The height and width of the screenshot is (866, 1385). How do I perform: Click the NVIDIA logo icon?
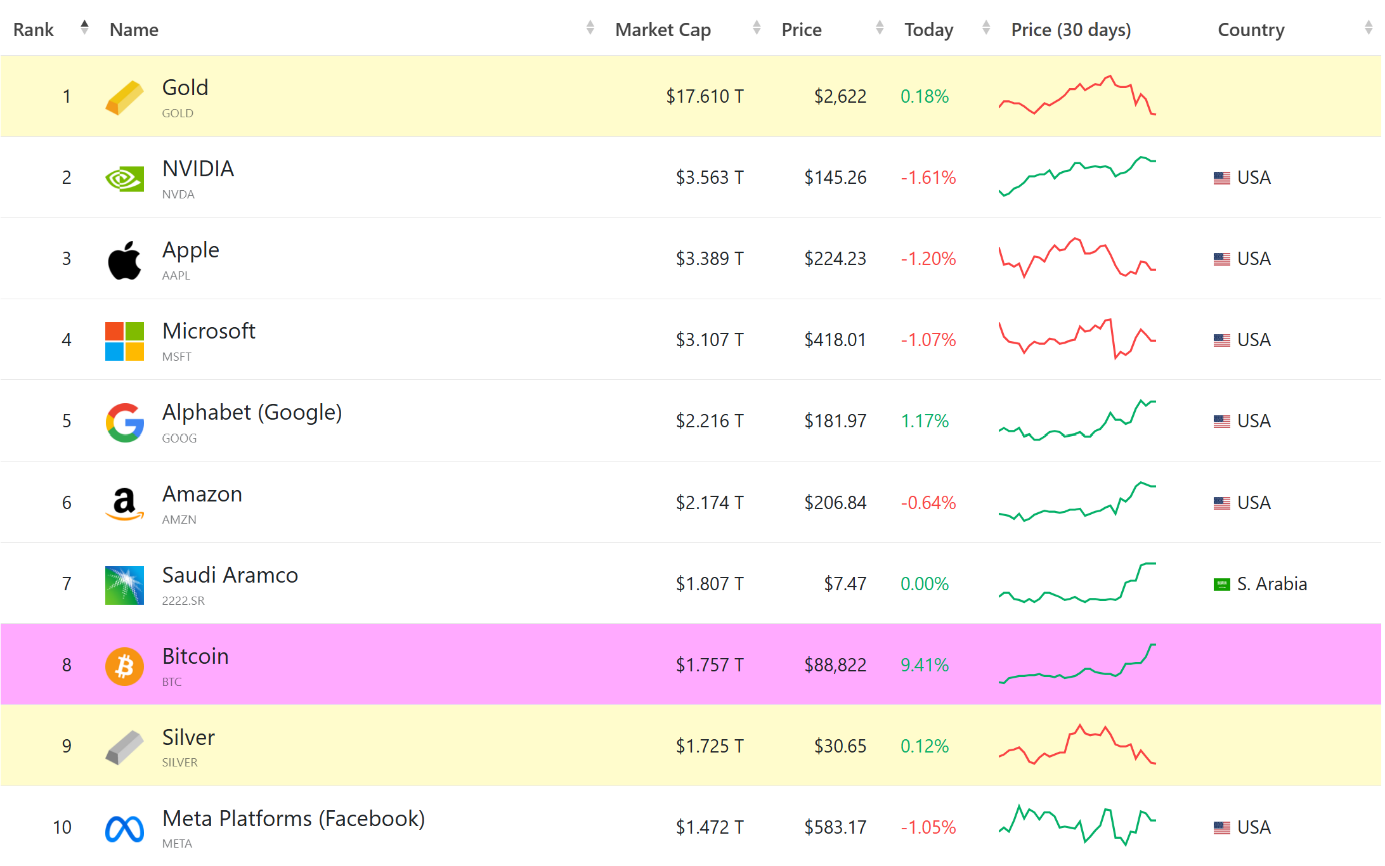coord(124,178)
